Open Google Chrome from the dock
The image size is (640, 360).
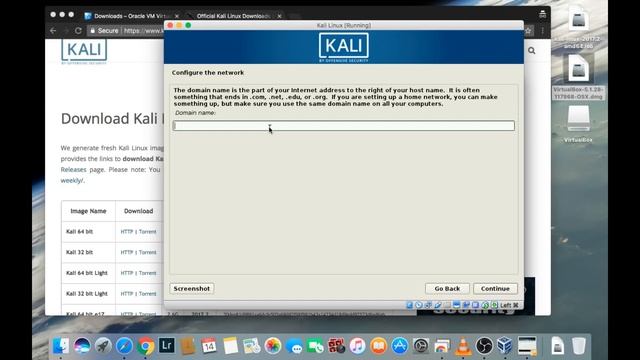pos(145,346)
